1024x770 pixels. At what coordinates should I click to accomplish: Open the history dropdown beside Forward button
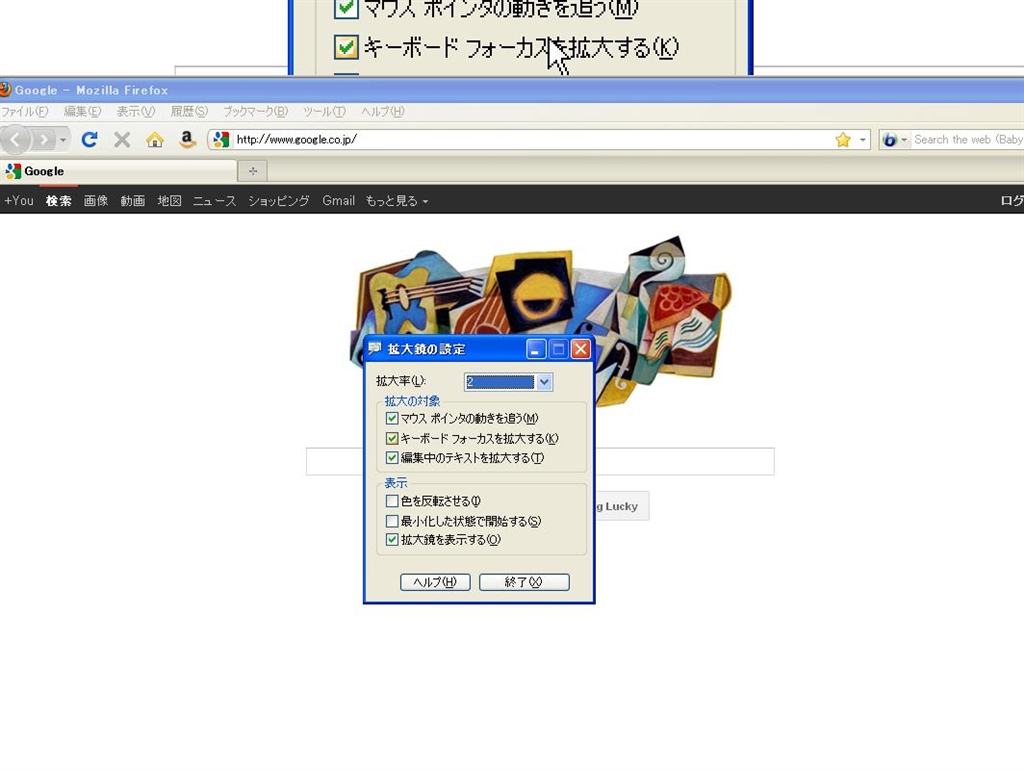(x=63, y=140)
